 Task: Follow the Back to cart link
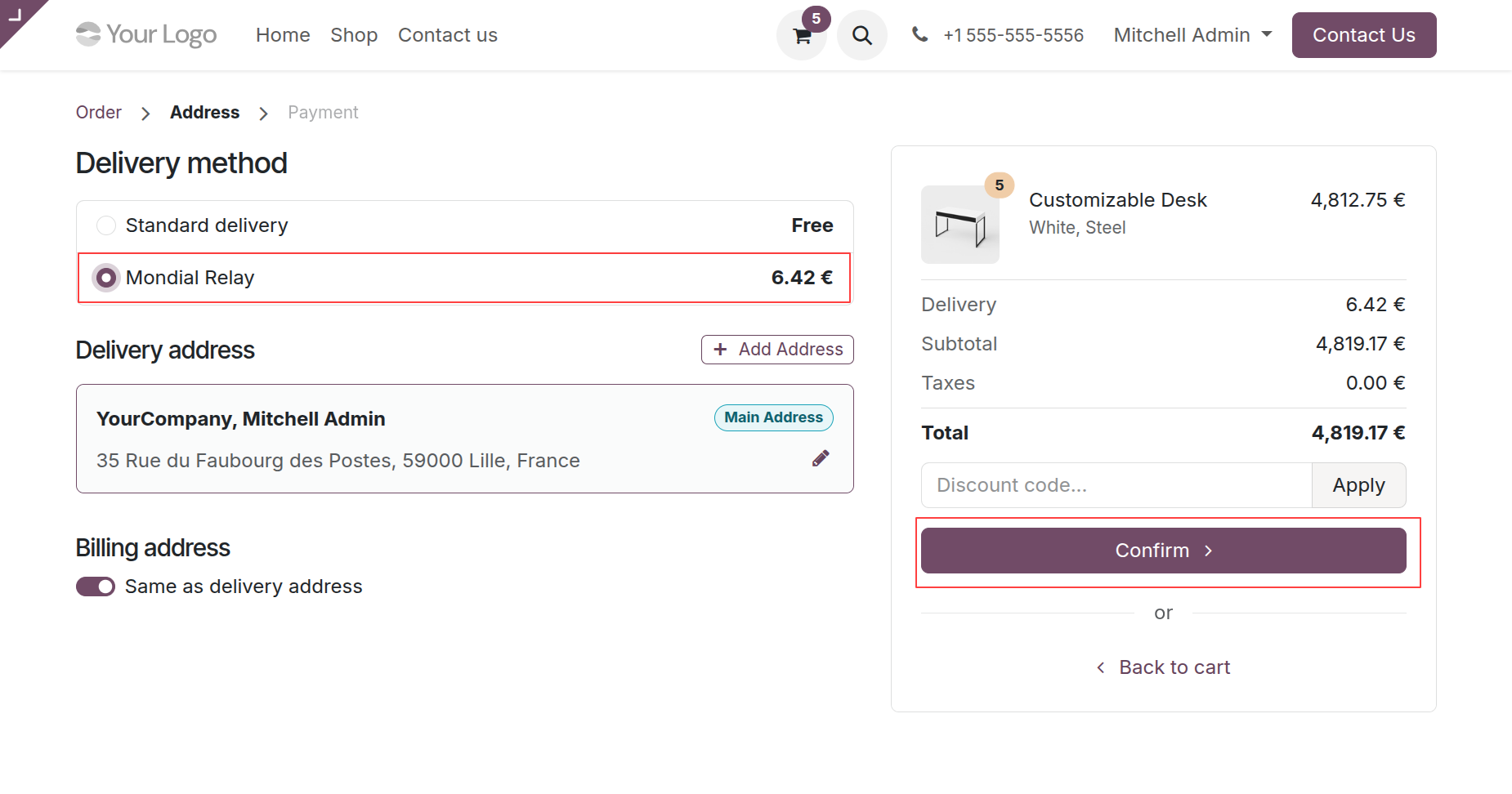(1163, 667)
